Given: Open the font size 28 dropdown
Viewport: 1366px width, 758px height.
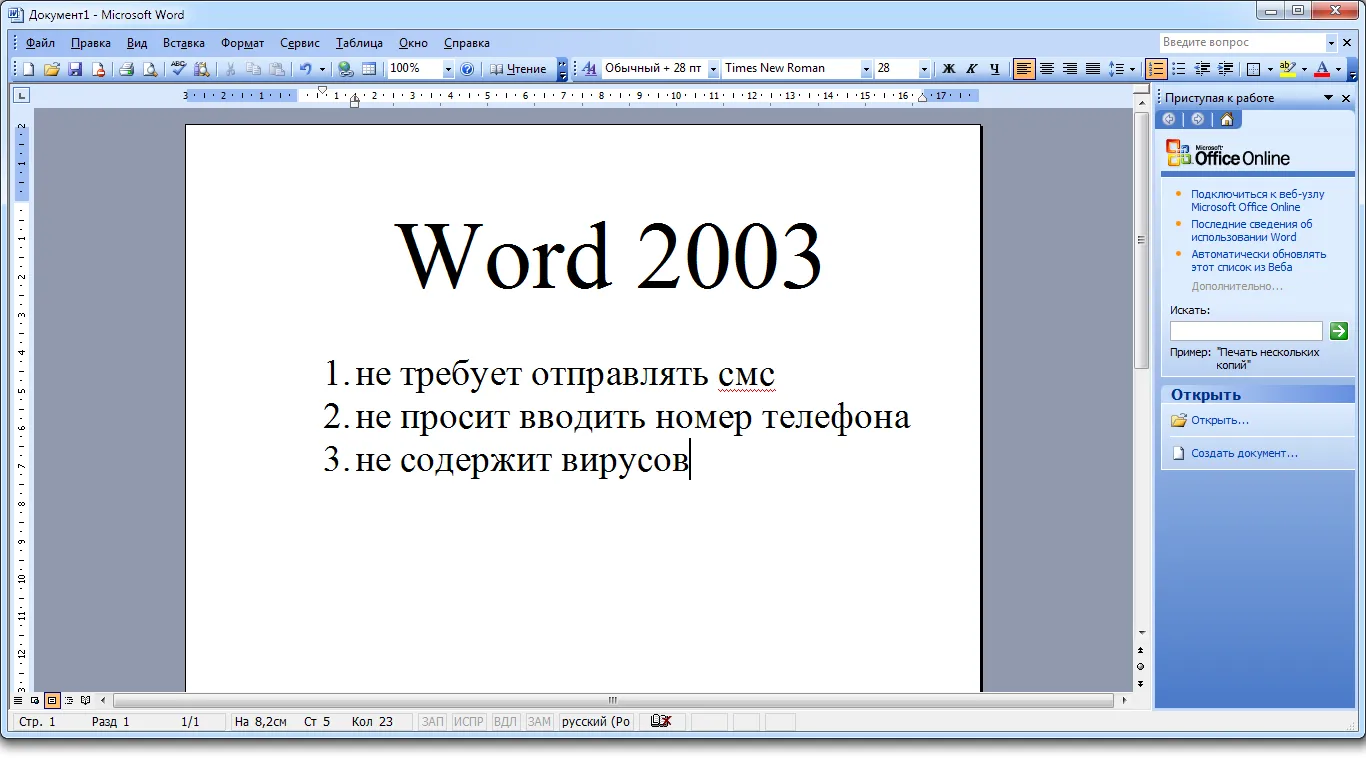Looking at the screenshot, I should tap(924, 69).
